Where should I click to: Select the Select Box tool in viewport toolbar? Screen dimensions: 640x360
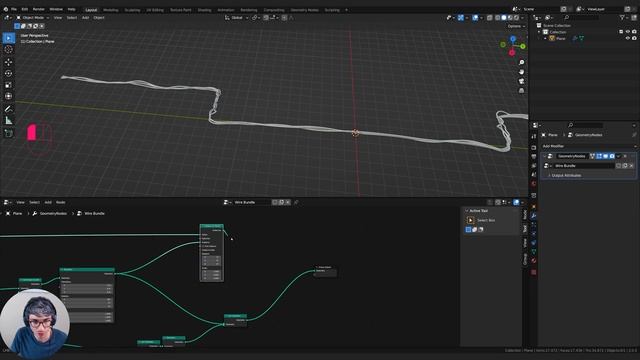9,38
